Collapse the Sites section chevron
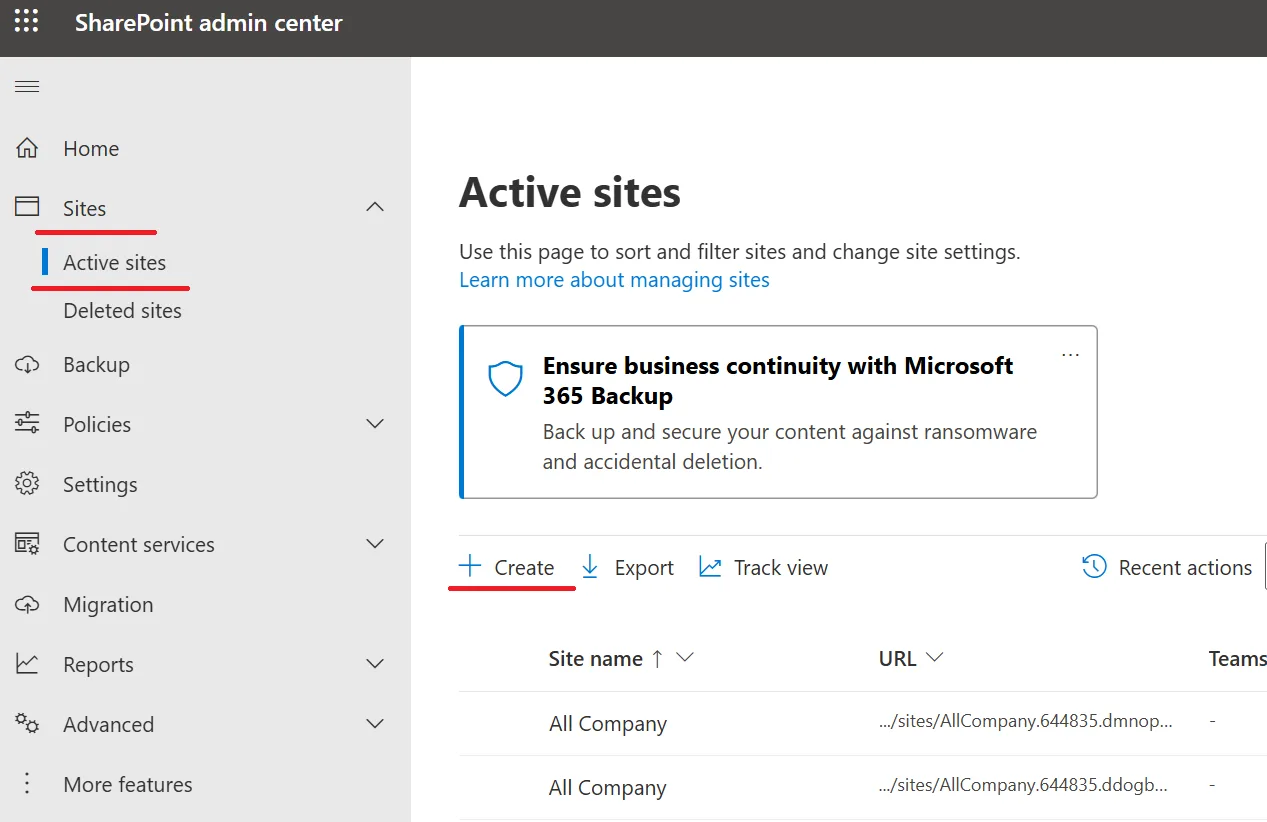Viewport: 1267px width, 822px height. pos(375,208)
